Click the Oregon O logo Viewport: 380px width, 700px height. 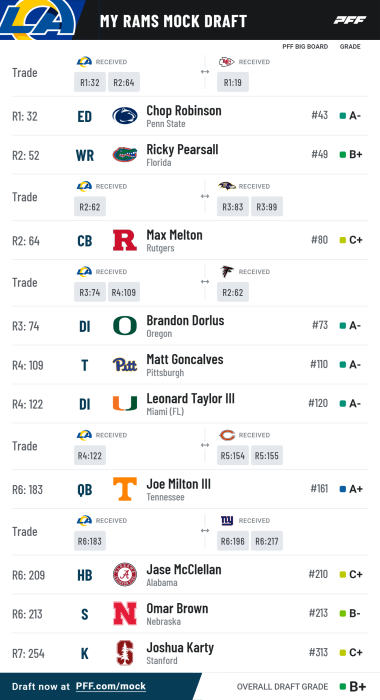125,326
